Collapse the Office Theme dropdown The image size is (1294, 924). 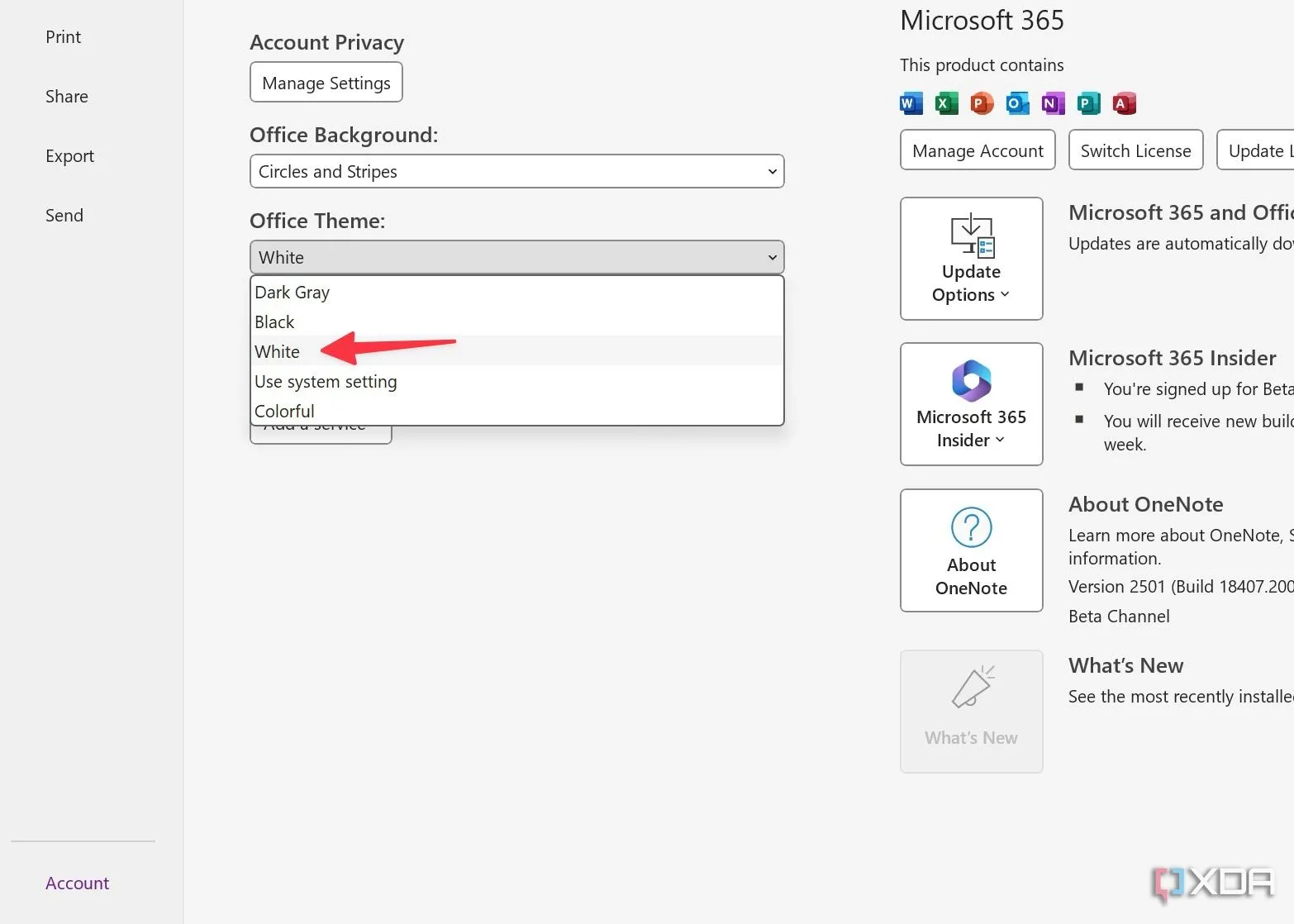pos(516,257)
